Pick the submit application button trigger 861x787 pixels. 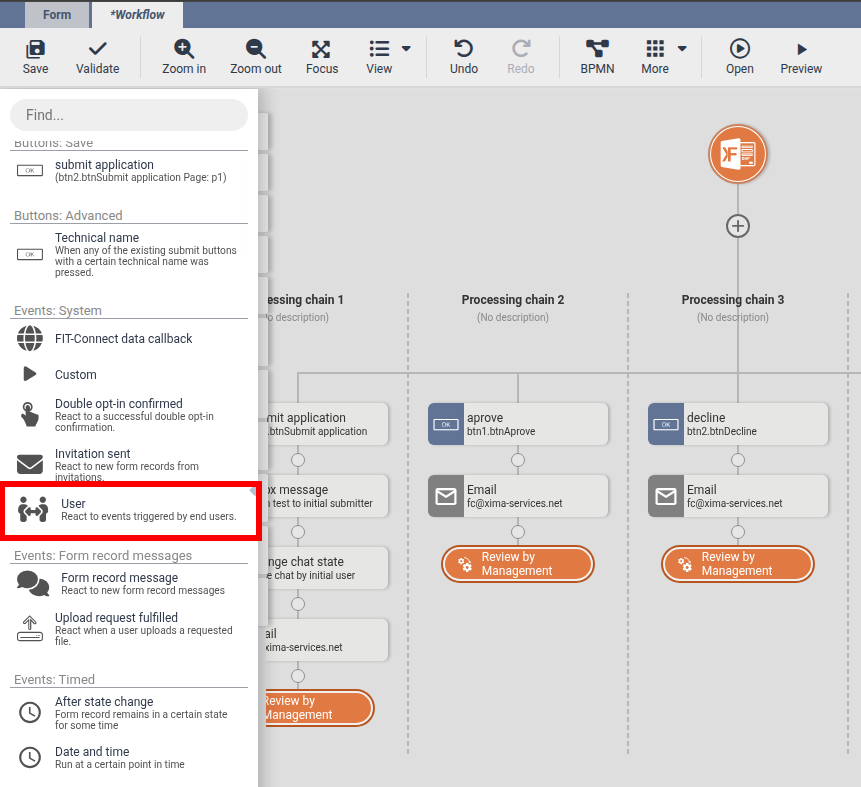(129, 171)
